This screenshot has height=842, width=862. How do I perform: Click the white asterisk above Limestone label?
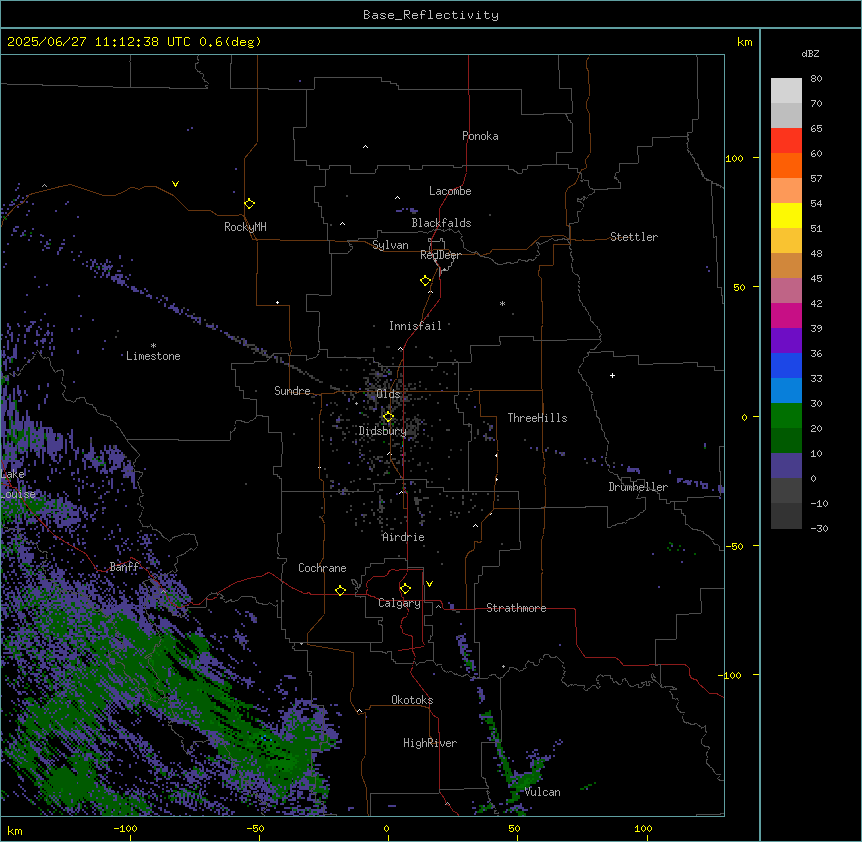(x=153, y=345)
